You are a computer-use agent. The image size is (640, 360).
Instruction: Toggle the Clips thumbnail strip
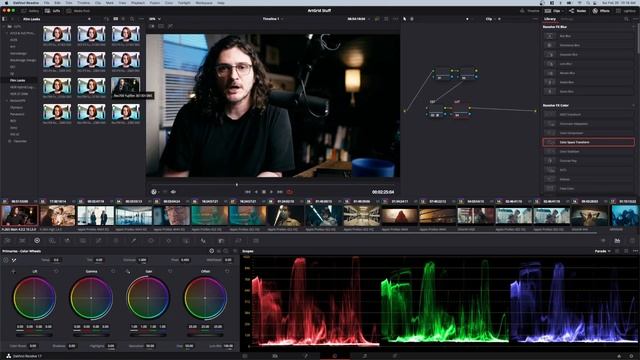tap(553, 11)
